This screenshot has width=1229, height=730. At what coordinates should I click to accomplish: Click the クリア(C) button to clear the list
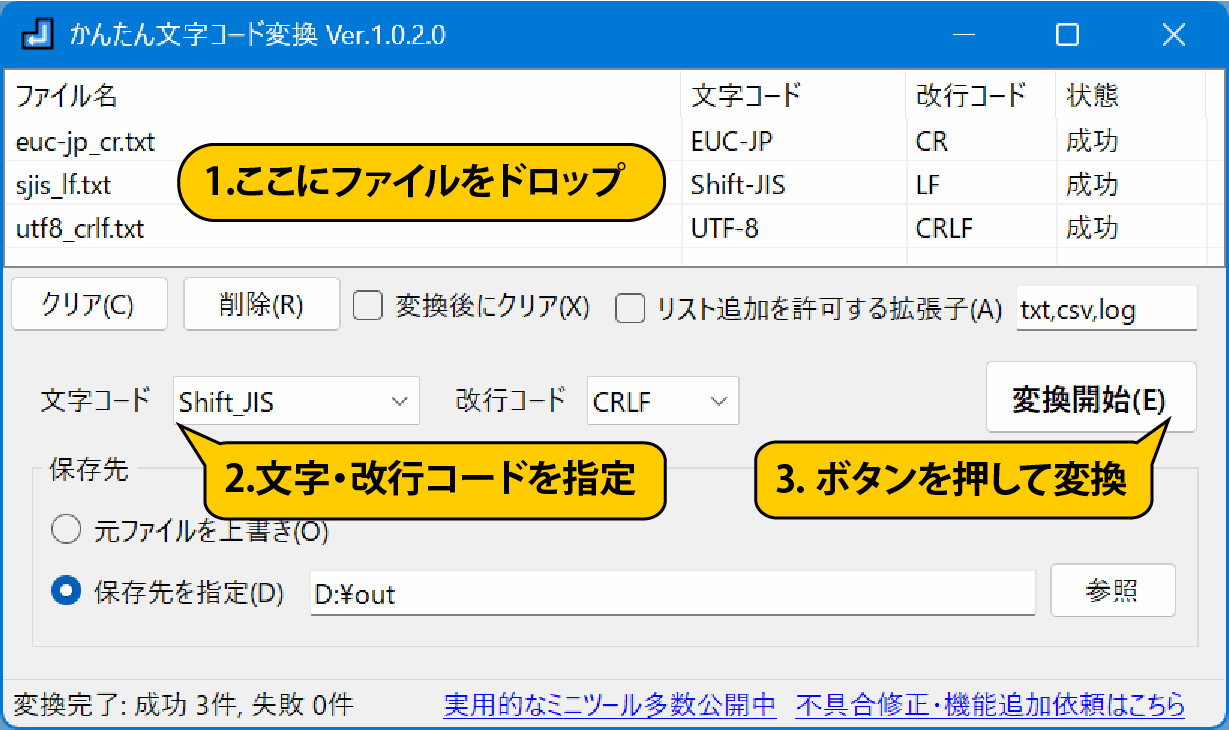point(88,304)
